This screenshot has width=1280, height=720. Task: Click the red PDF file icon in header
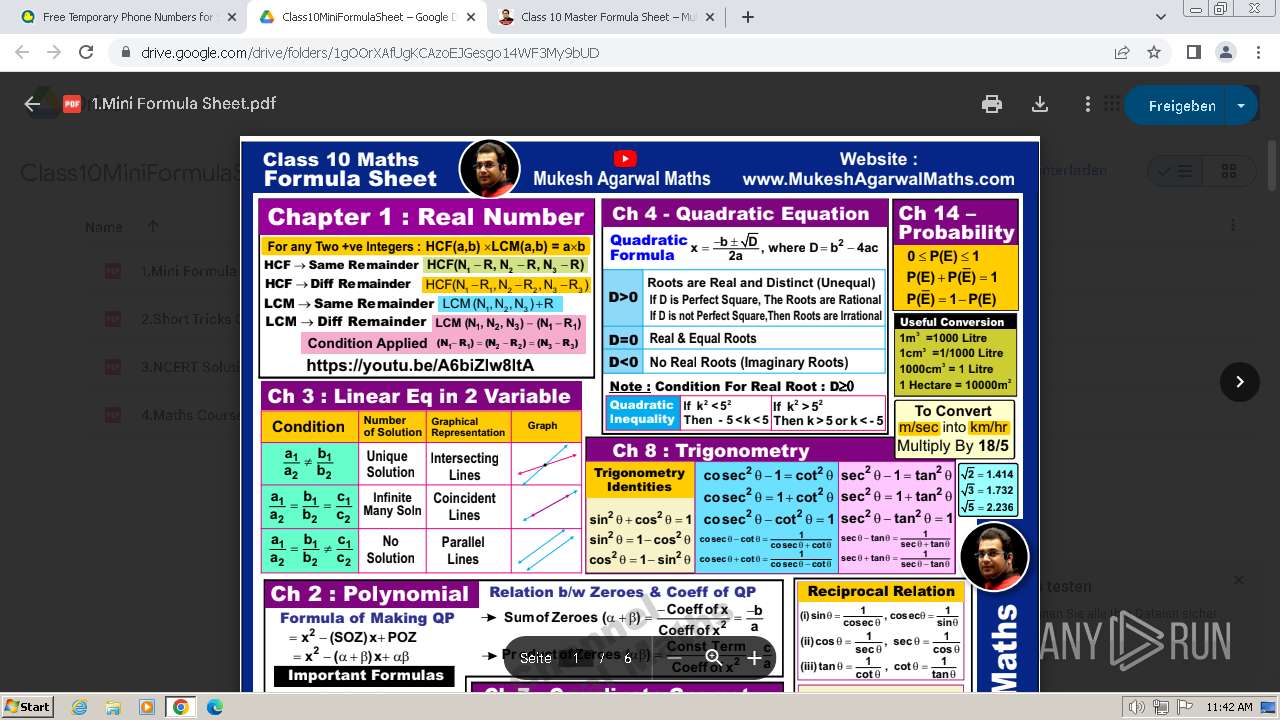point(72,104)
